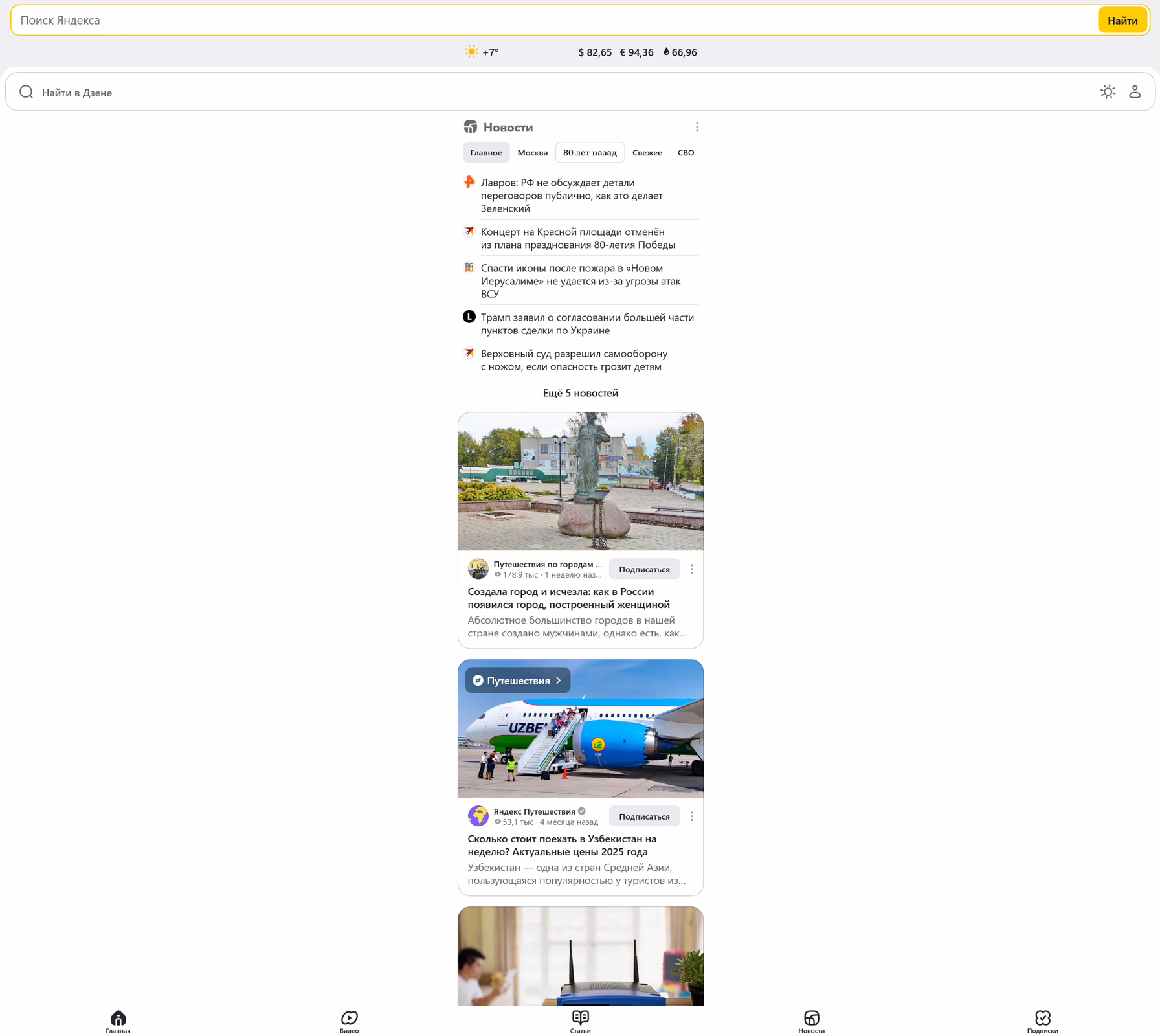Open the Новости block three-dot menu
This screenshot has height=1036, width=1160.
697,127
